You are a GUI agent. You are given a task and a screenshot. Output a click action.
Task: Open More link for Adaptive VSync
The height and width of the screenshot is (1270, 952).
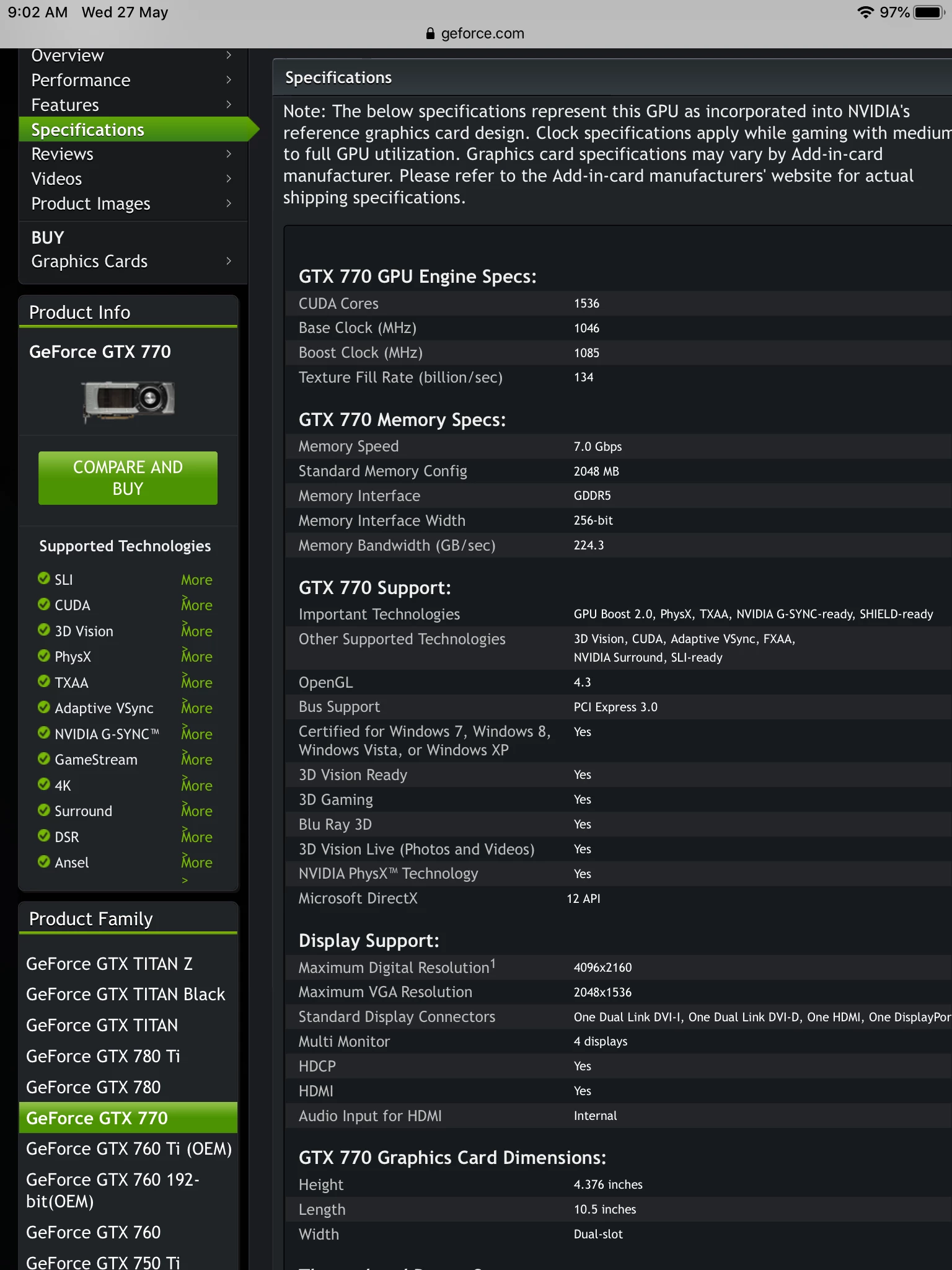point(196,708)
